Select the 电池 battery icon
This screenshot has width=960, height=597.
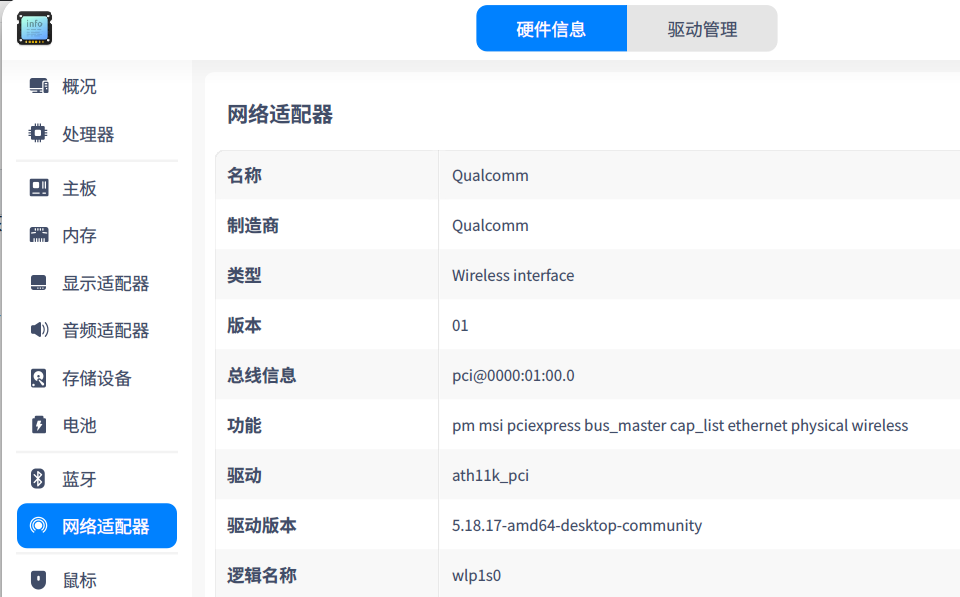(x=39, y=424)
